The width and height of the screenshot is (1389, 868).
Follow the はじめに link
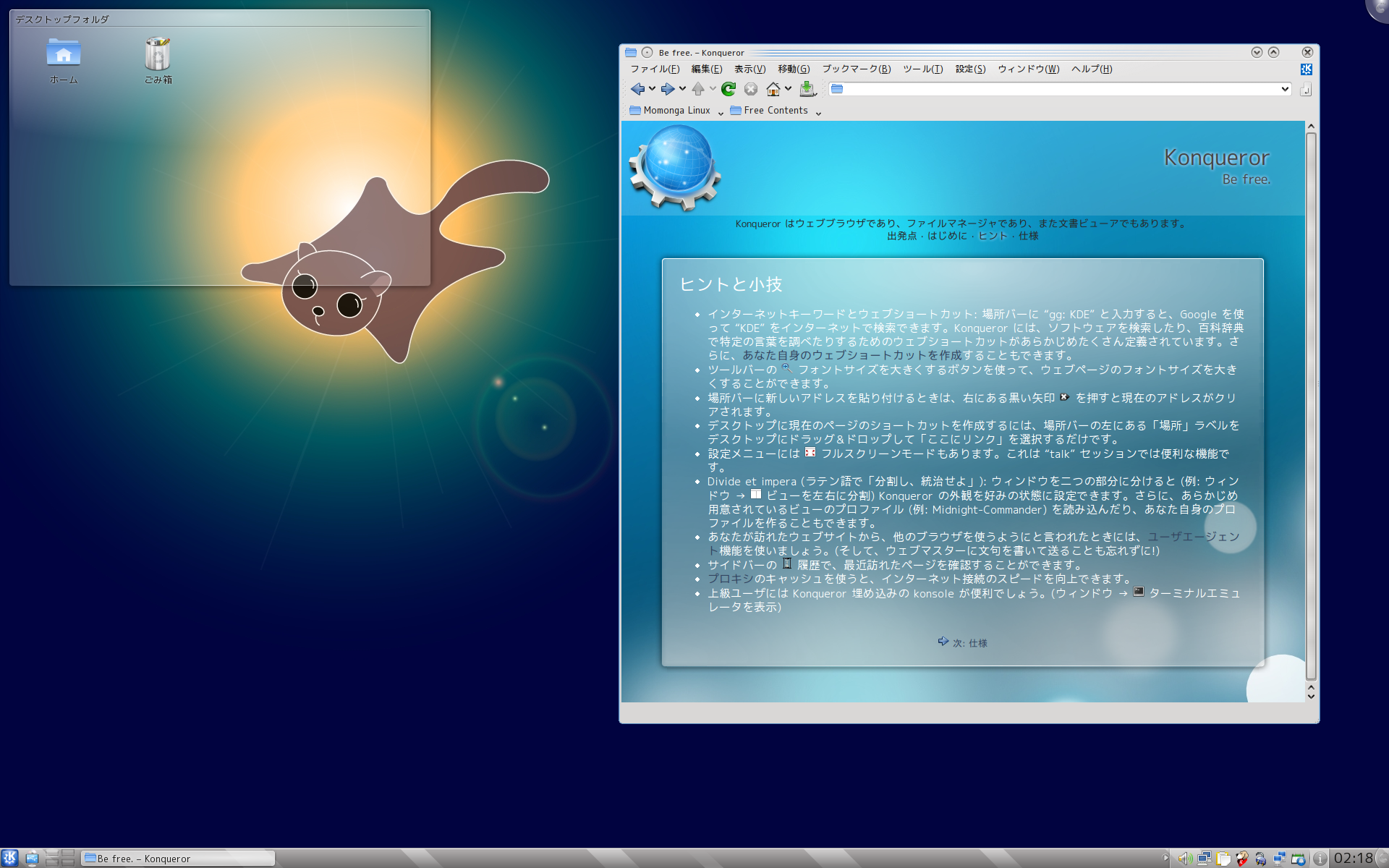pyautogui.click(x=947, y=236)
